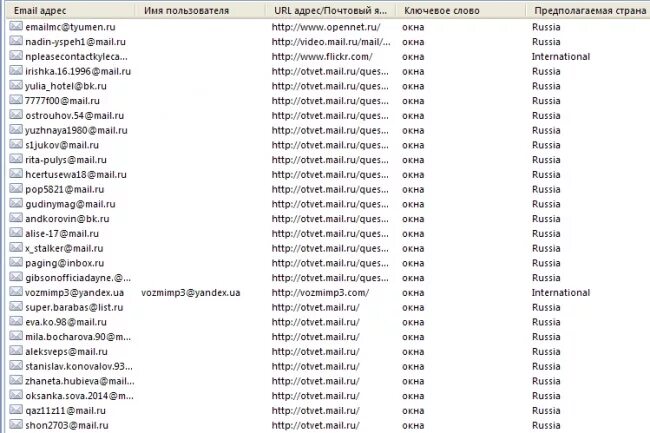Click envelope icon beside 7777f00@mail.ru
Screen dimensions: 650x433
coord(16,100)
